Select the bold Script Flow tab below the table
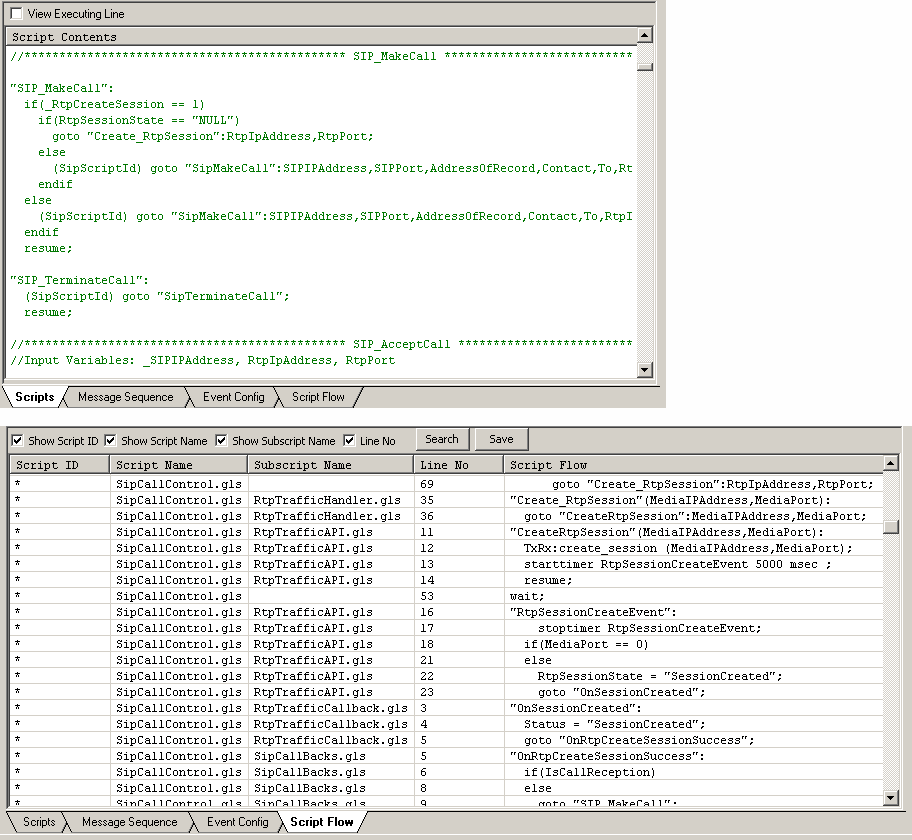The height and width of the screenshot is (840, 912). [x=322, y=821]
